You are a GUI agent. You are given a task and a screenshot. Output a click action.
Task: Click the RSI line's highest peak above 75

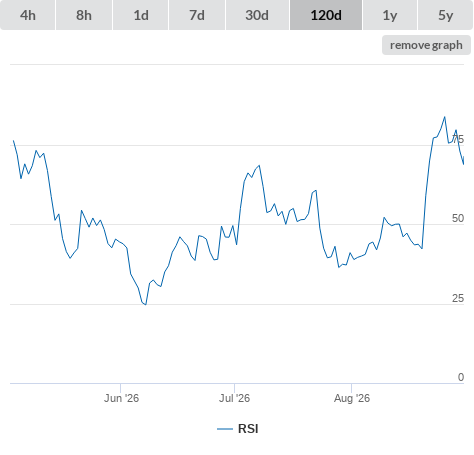(x=444, y=117)
